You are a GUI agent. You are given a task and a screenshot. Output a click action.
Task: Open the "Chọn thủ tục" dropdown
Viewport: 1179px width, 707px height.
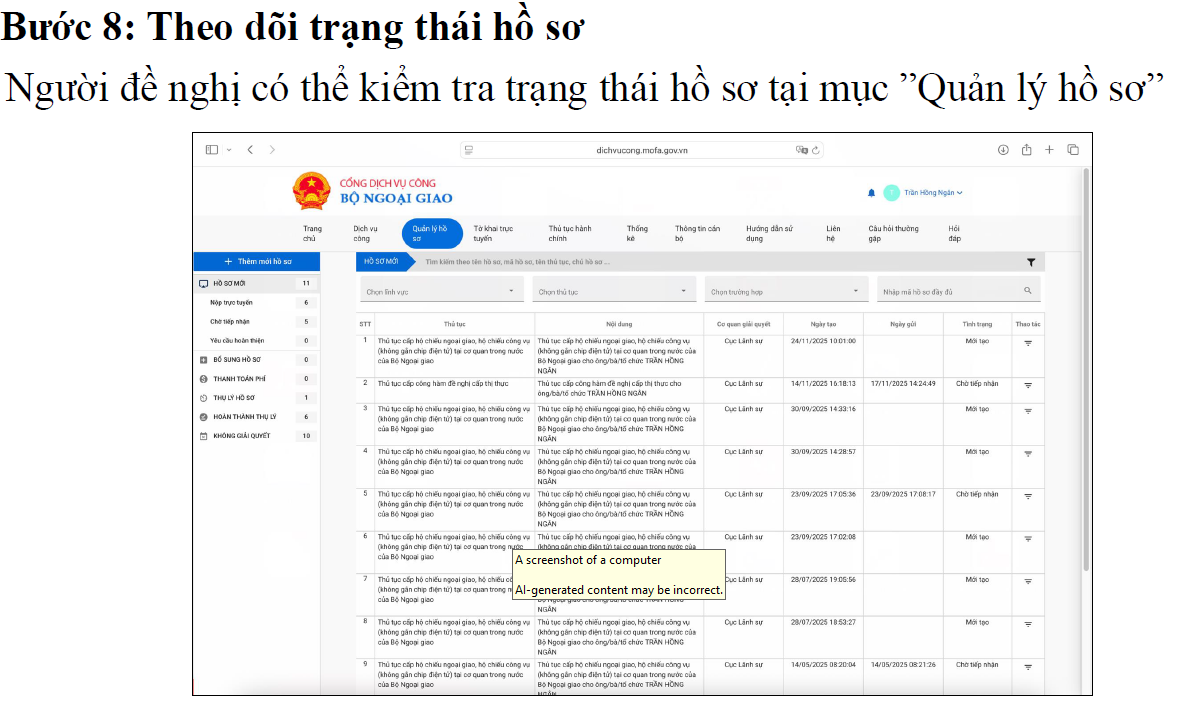tap(614, 291)
